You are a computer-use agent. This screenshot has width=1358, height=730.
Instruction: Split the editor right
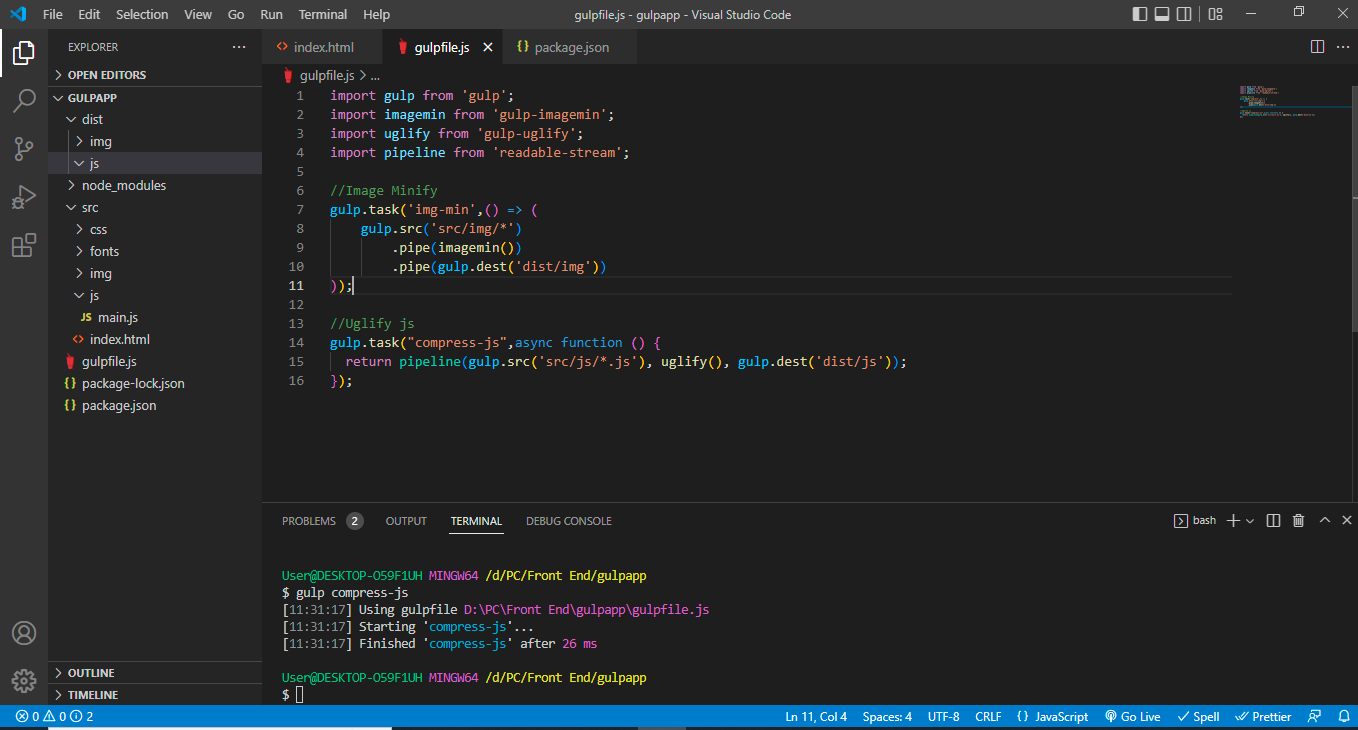click(1317, 47)
